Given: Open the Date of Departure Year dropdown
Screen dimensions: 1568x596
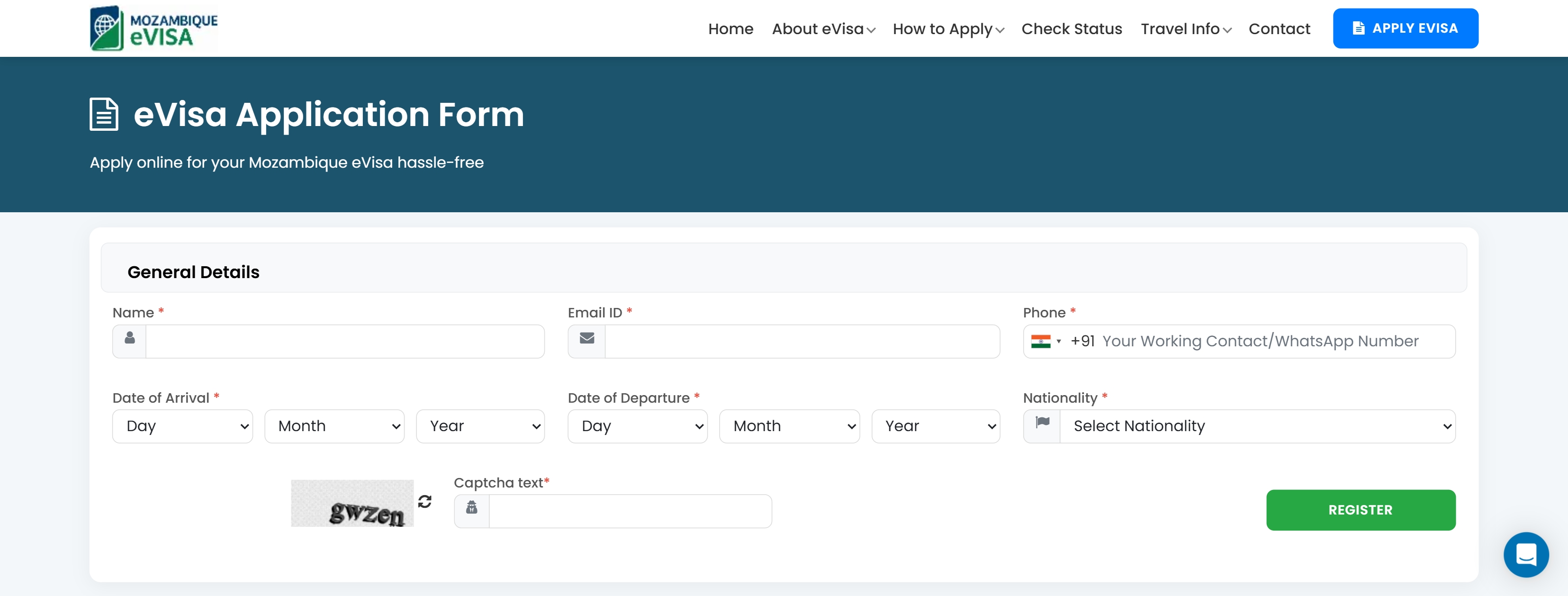Looking at the screenshot, I should coord(936,426).
